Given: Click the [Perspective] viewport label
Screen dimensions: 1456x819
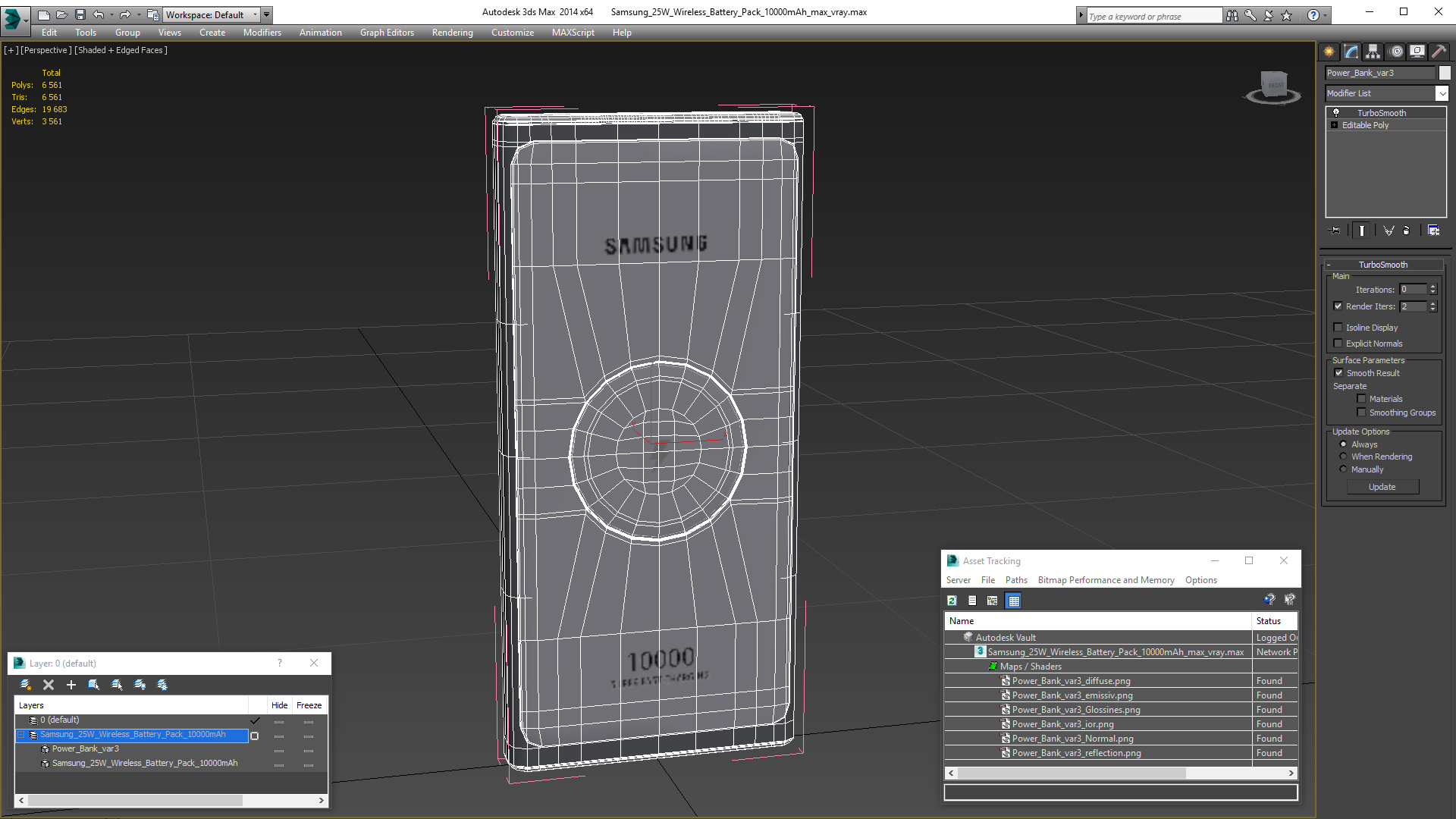Looking at the screenshot, I should (46, 50).
